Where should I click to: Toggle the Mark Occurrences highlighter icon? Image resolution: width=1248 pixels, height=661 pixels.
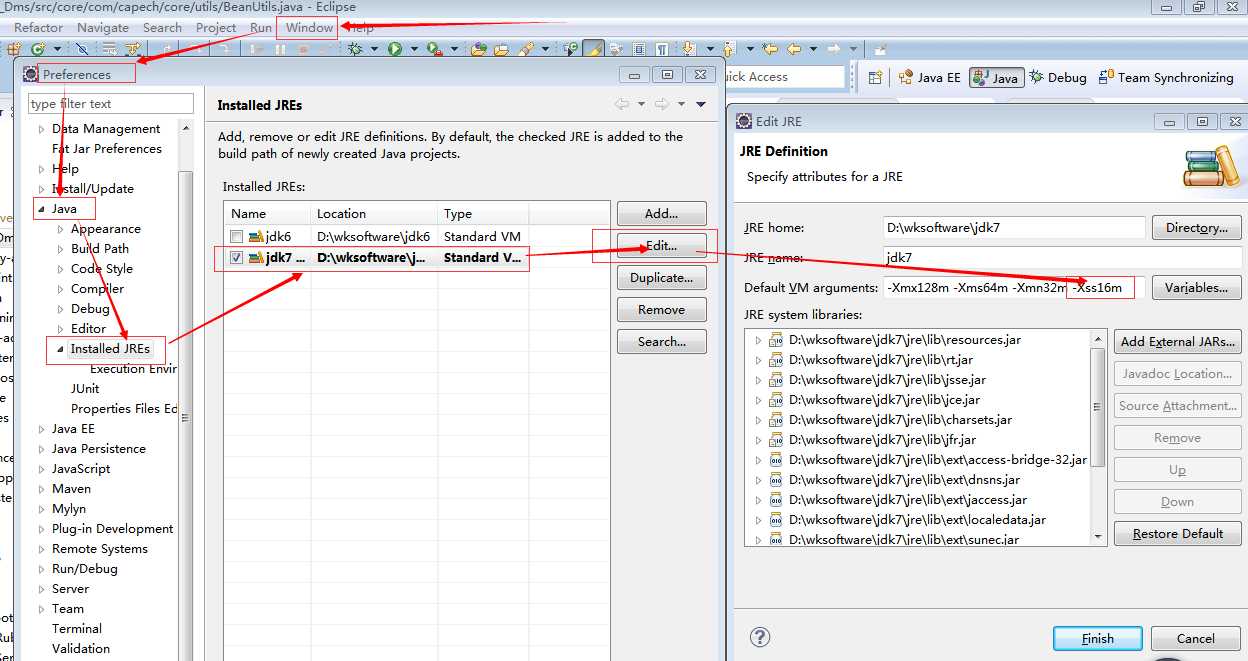coord(593,48)
